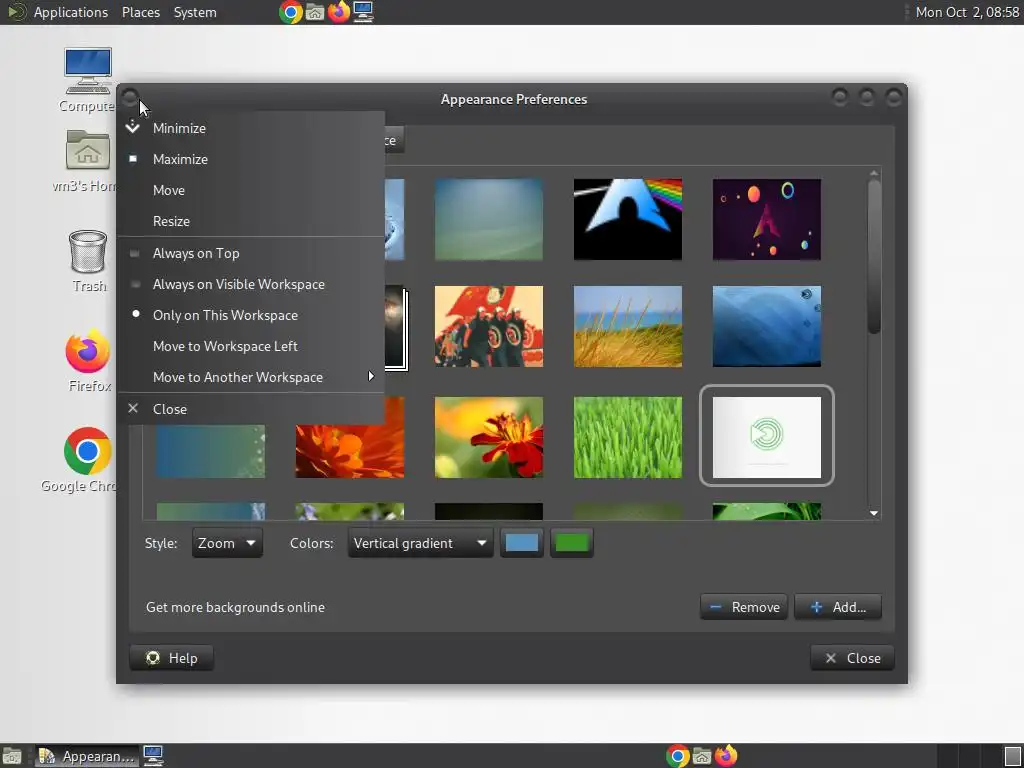Click the blue gradient color swatch
This screenshot has width=1024, height=768.
tap(522, 543)
